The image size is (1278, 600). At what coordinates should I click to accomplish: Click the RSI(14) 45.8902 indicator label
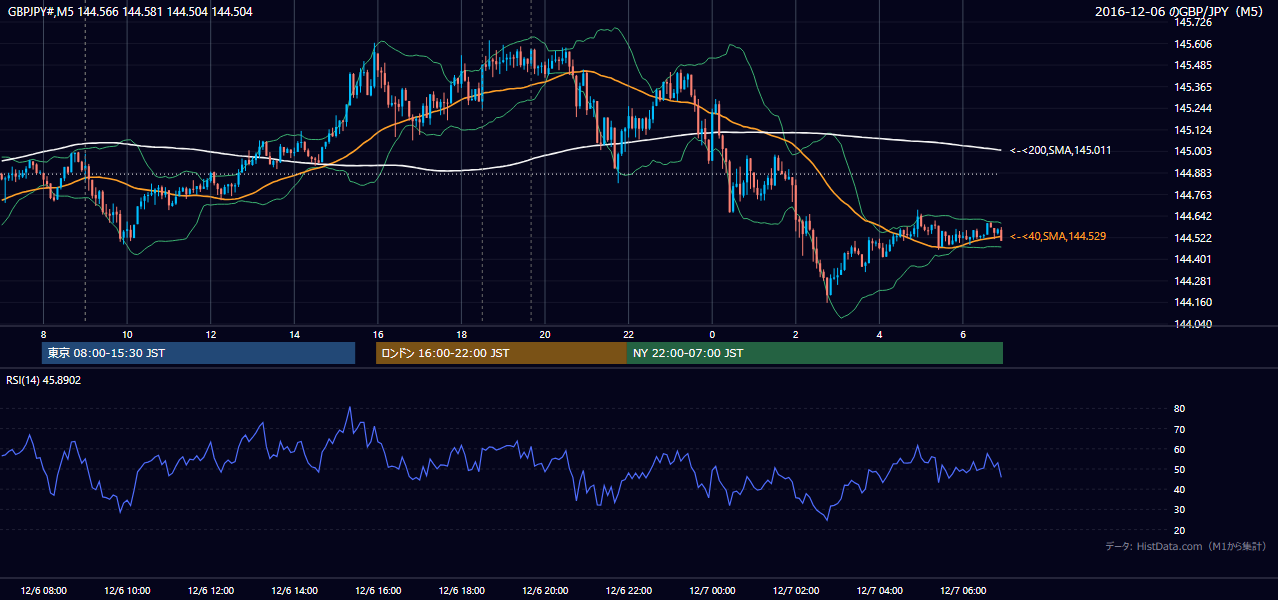pyautogui.click(x=43, y=380)
